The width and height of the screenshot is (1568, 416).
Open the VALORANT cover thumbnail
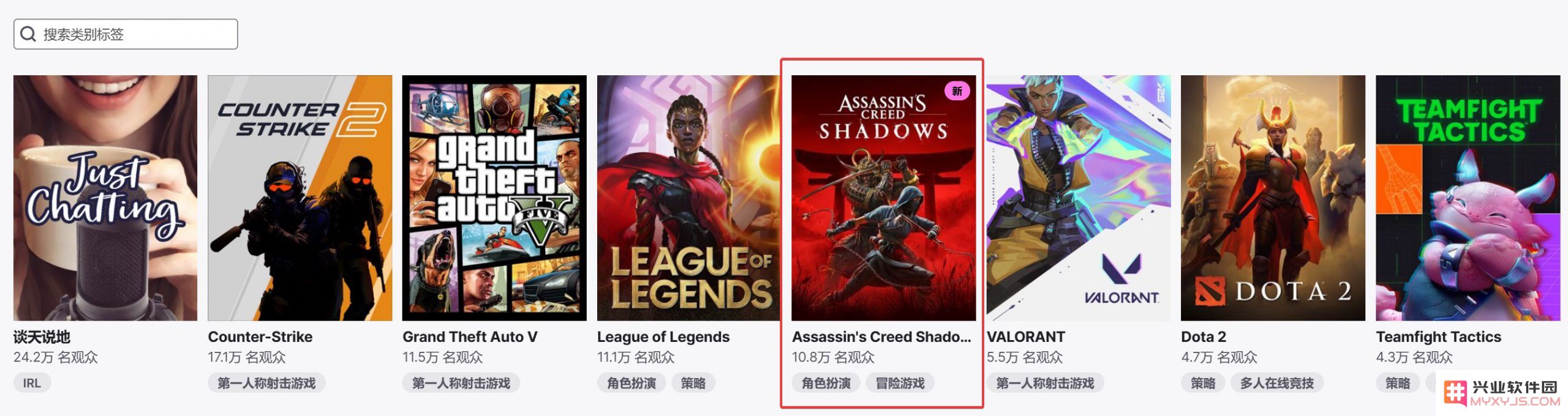1079,198
